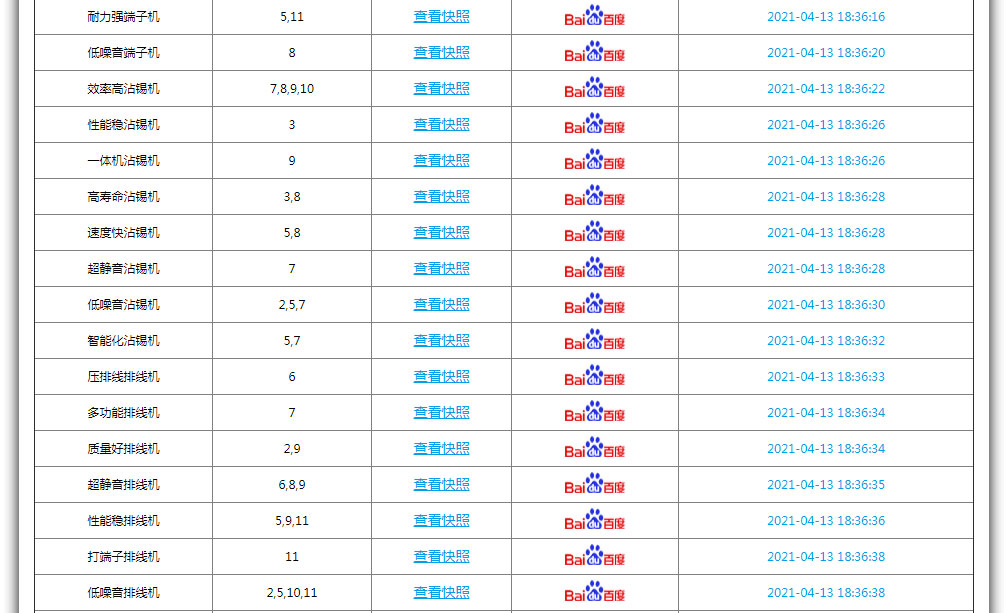Click timestamp 2021-04-13 18:36:16
Screen dimensions: 1006x613
826,17
